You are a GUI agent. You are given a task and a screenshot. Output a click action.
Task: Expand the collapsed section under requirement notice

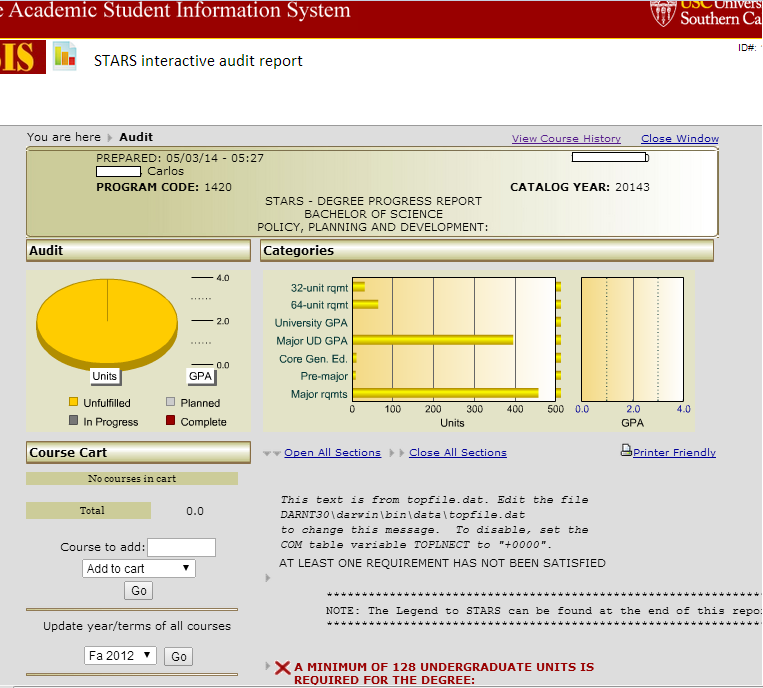click(x=268, y=578)
